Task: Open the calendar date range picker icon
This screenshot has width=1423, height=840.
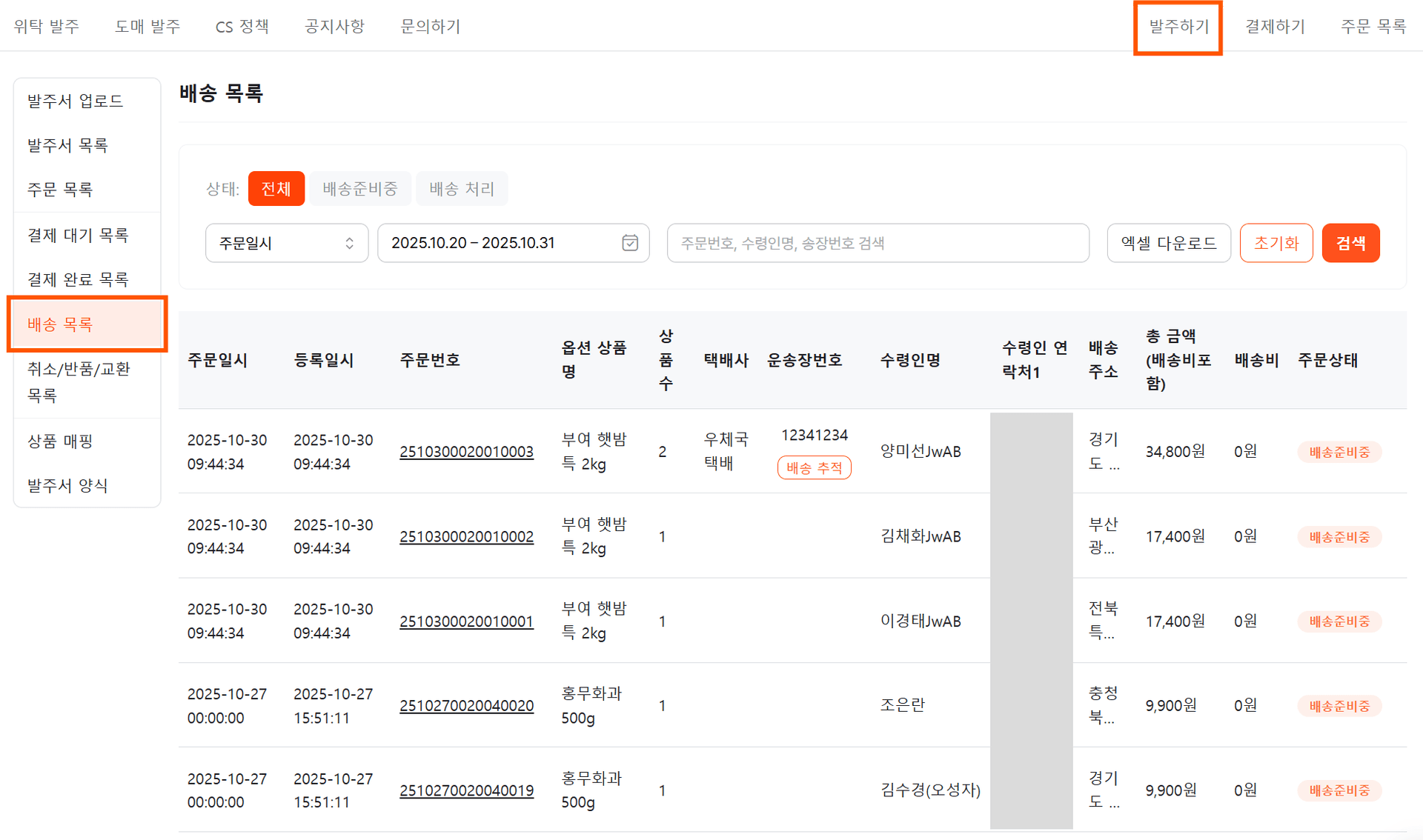Action: 629,242
